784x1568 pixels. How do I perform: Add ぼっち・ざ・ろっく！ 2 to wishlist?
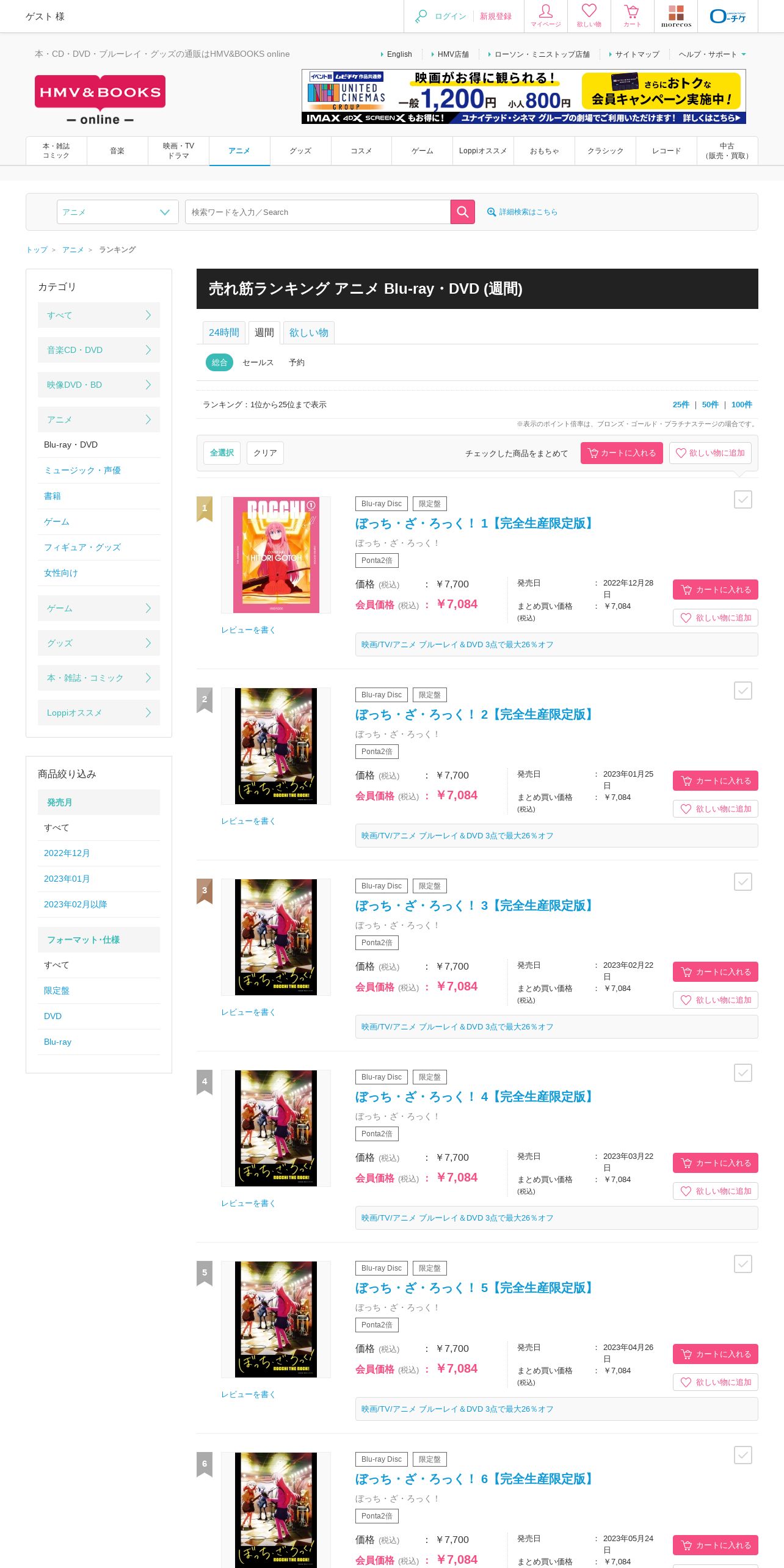716,809
